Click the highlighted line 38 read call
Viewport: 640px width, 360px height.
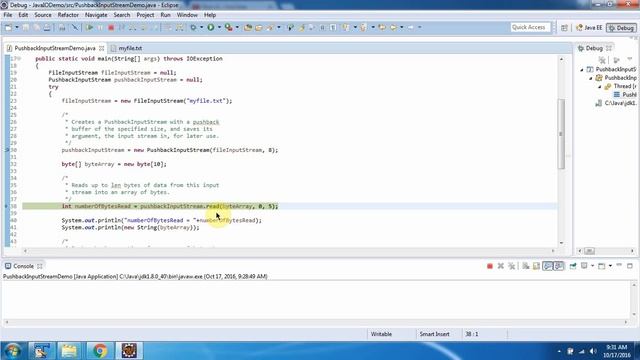169,206
